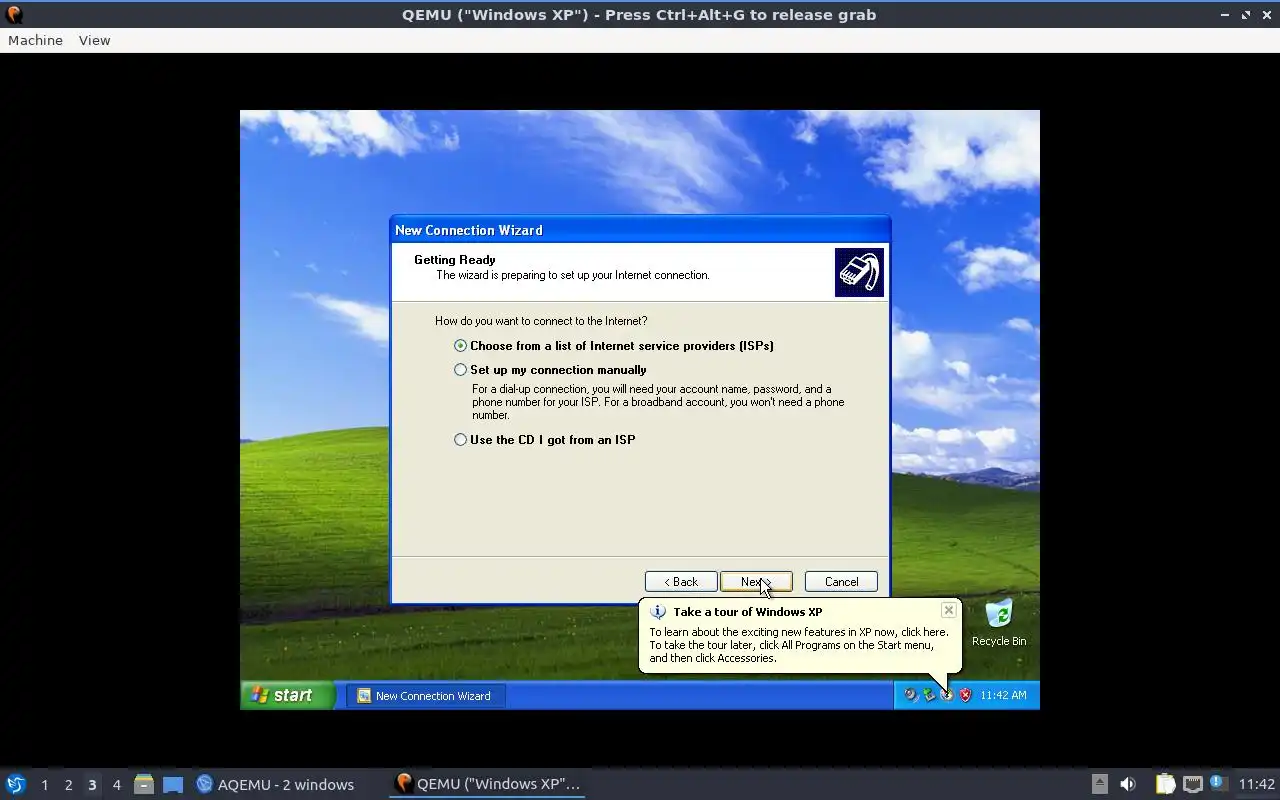1280x800 pixels.
Task: Select 'Set up my connection manually' option
Action: [x=550, y=370]
